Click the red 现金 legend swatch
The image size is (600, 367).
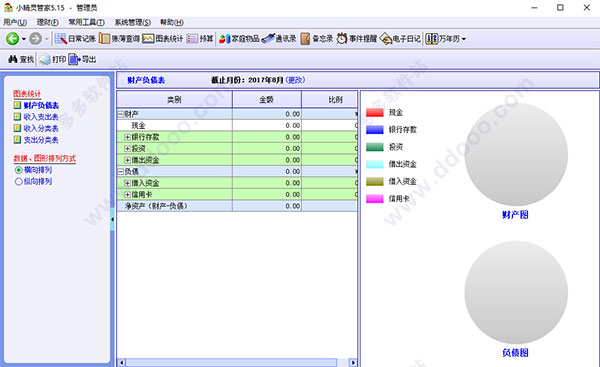point(375,113)
